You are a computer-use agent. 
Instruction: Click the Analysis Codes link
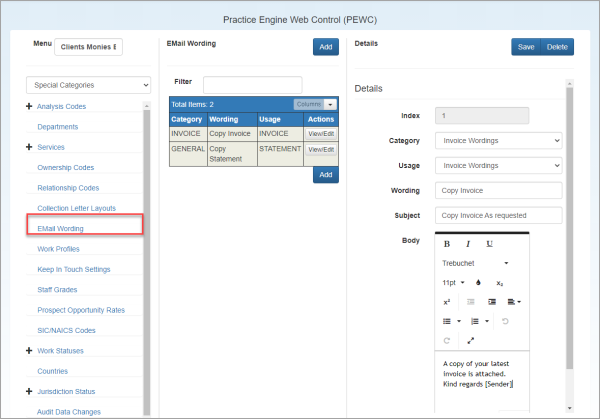pyautogui.click(x=61, y=106)
